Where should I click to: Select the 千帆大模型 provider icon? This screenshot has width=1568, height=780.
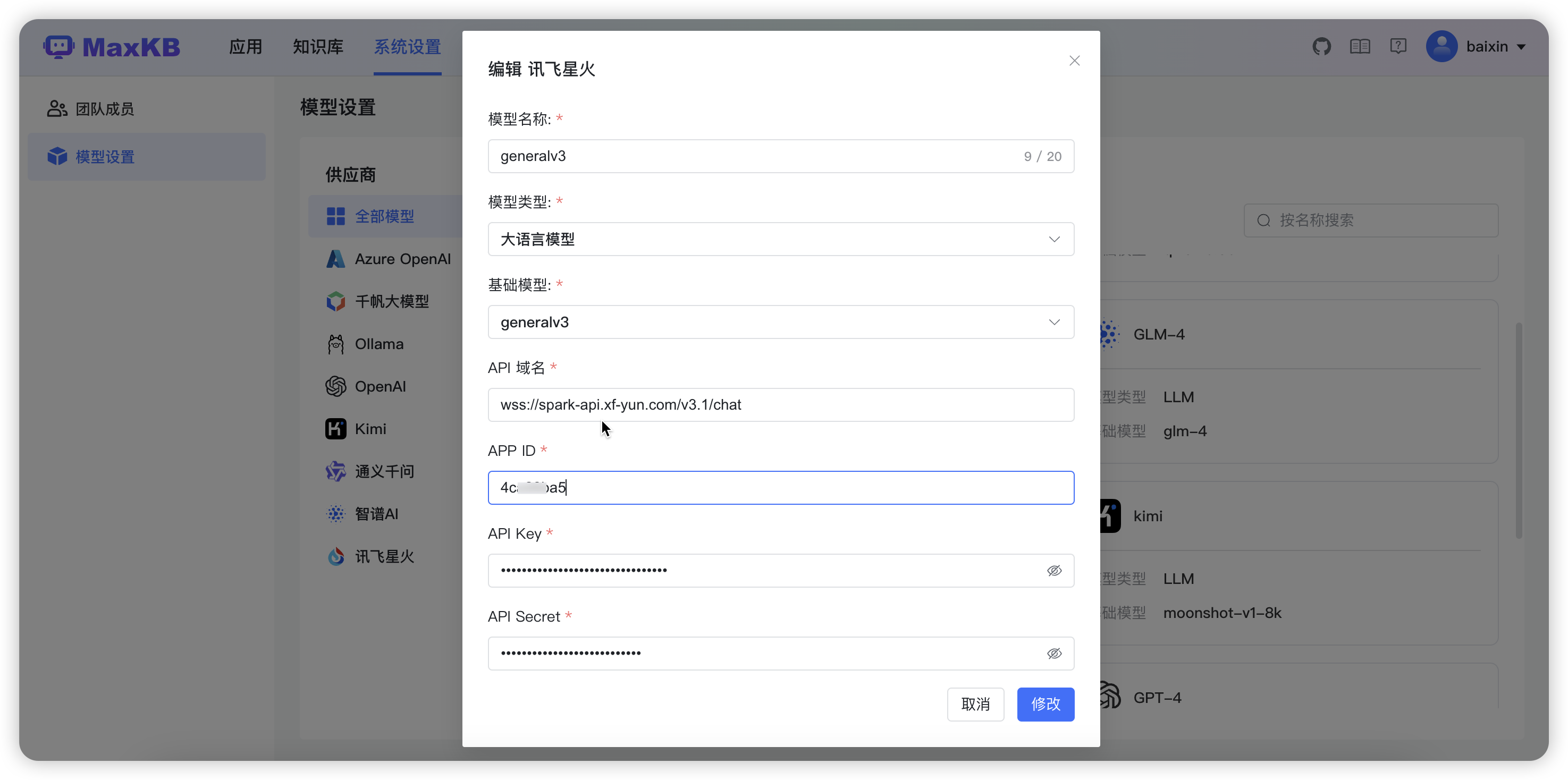[x=335, y=301]
